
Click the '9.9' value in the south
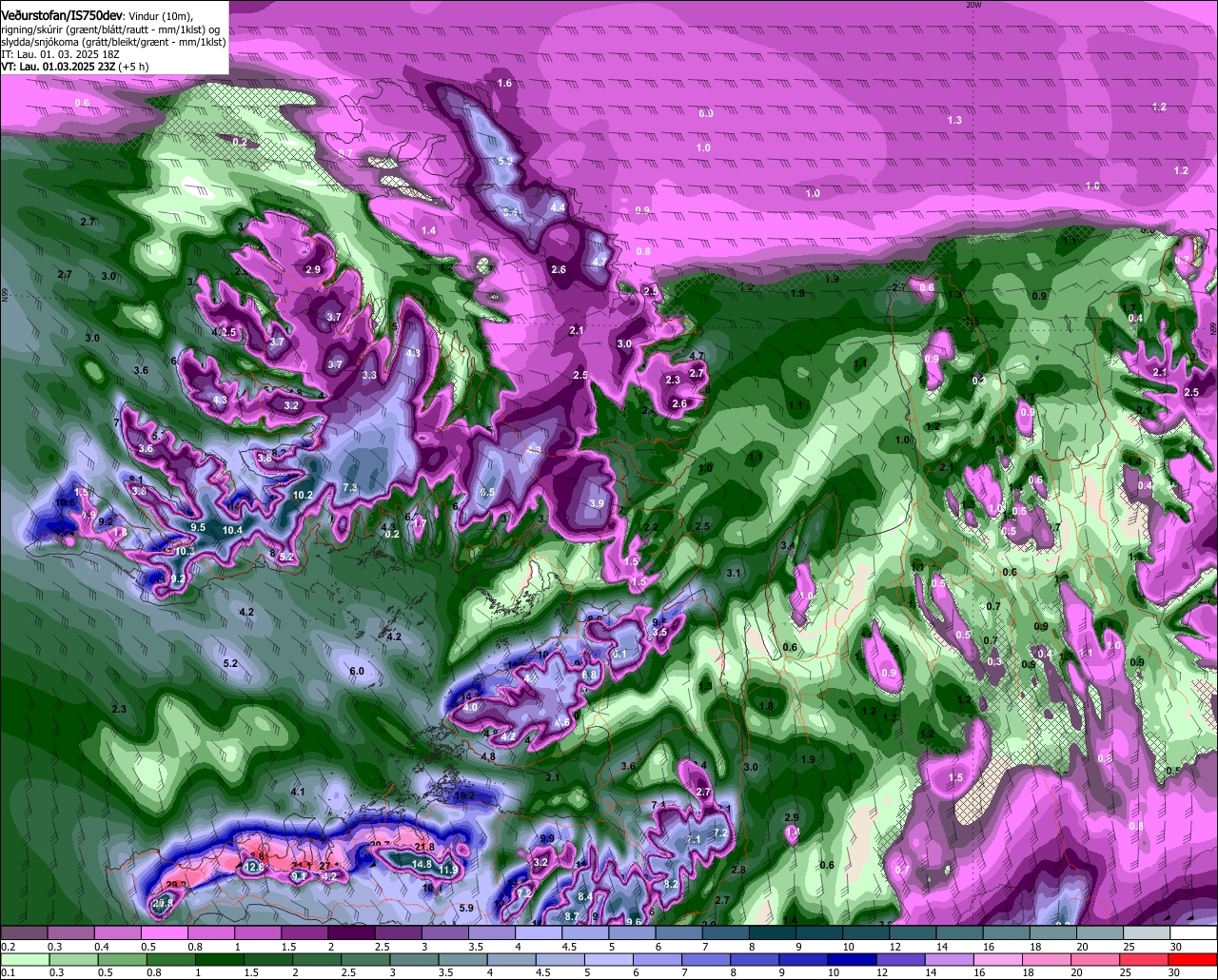click(x=547, y=838)
